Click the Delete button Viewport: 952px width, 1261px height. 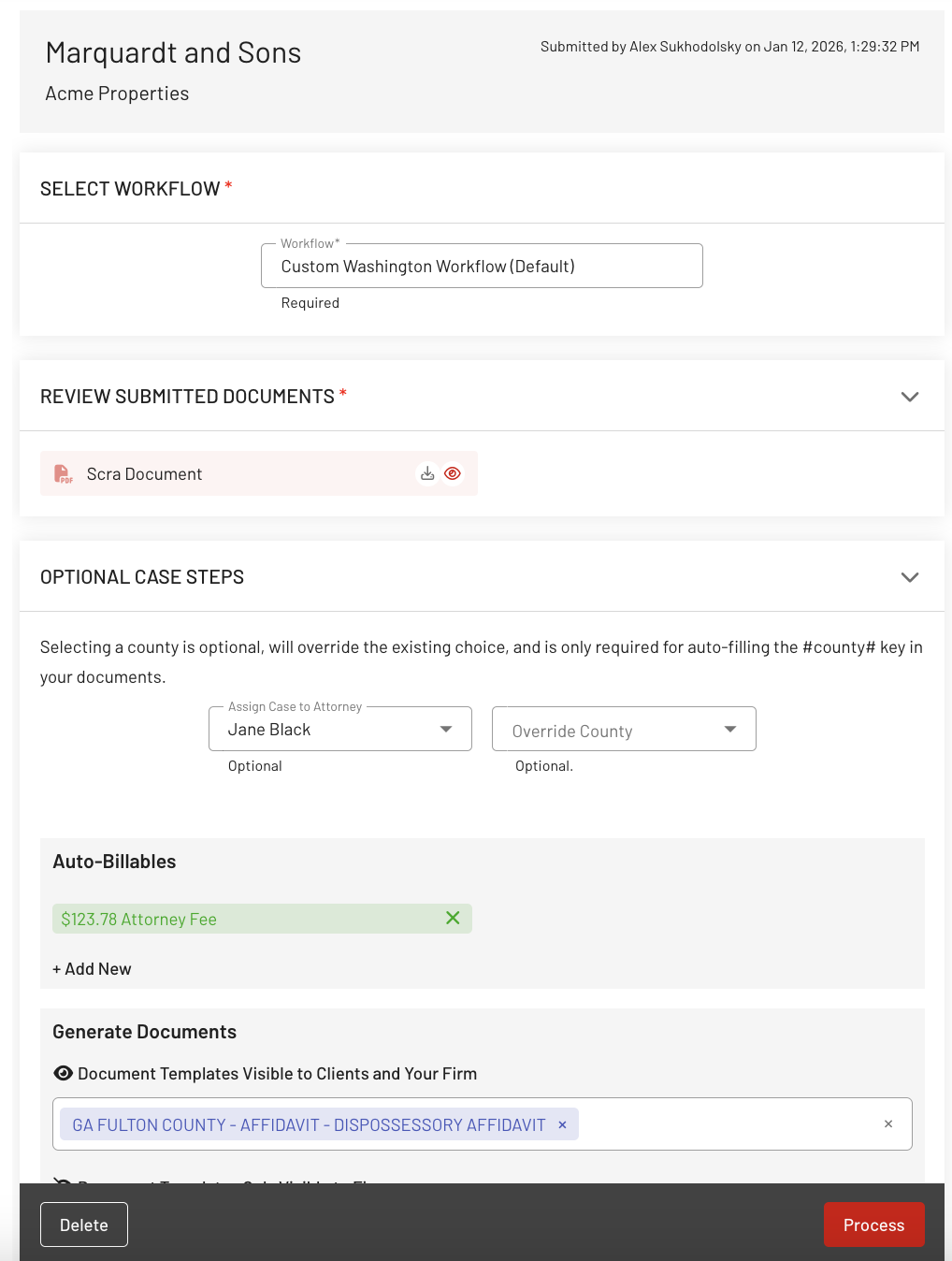pyautogui.click(x=84, y=1225)
